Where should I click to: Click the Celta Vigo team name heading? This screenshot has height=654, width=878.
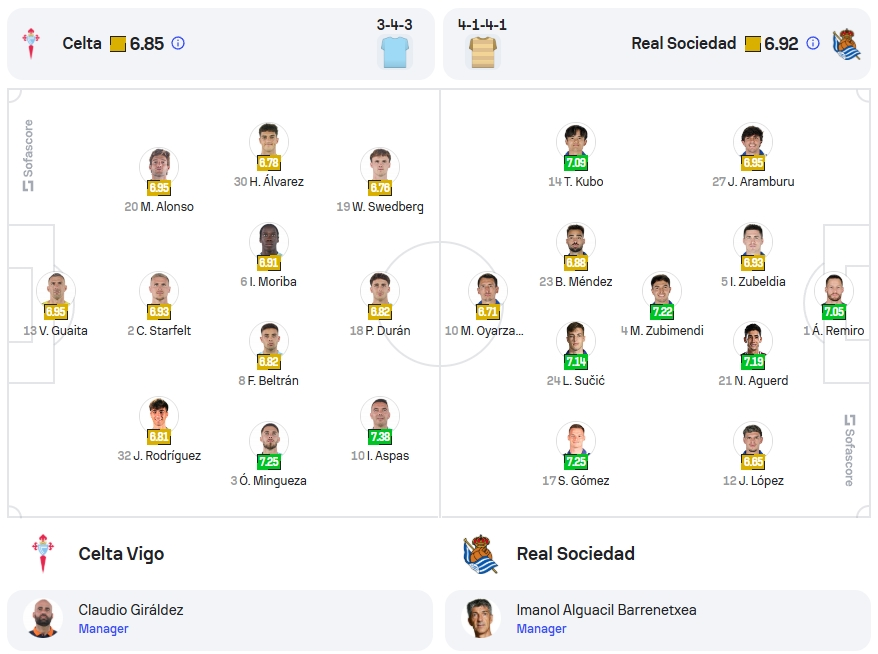(121, 554)
